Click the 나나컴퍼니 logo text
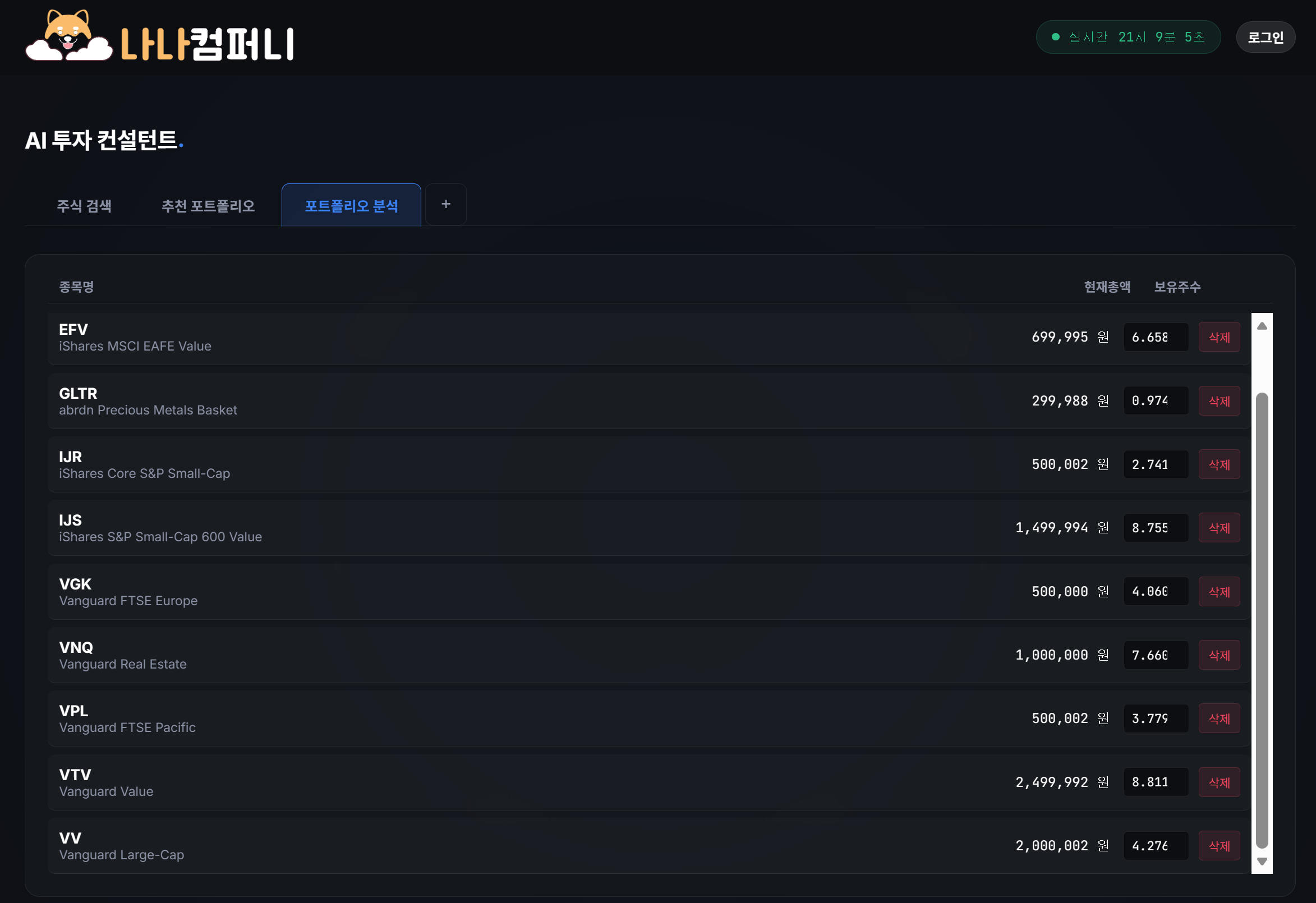The width and height of the screenshot is (1316, 903). point(207,44)
